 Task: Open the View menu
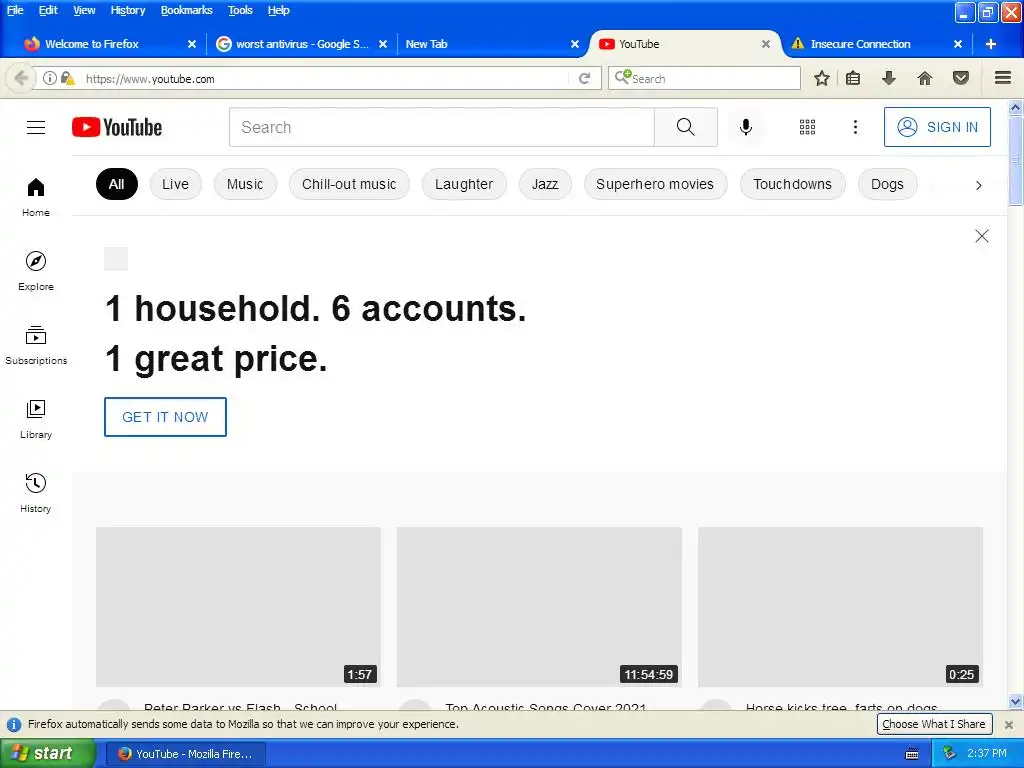pyautogui.click(x=84, y=10)
